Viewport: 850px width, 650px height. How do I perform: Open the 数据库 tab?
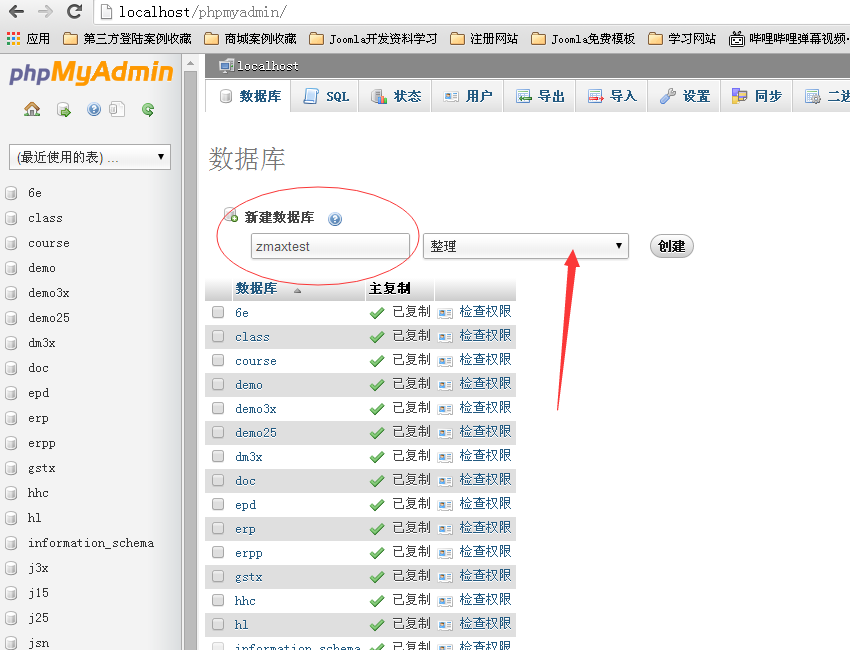point(248,96)
